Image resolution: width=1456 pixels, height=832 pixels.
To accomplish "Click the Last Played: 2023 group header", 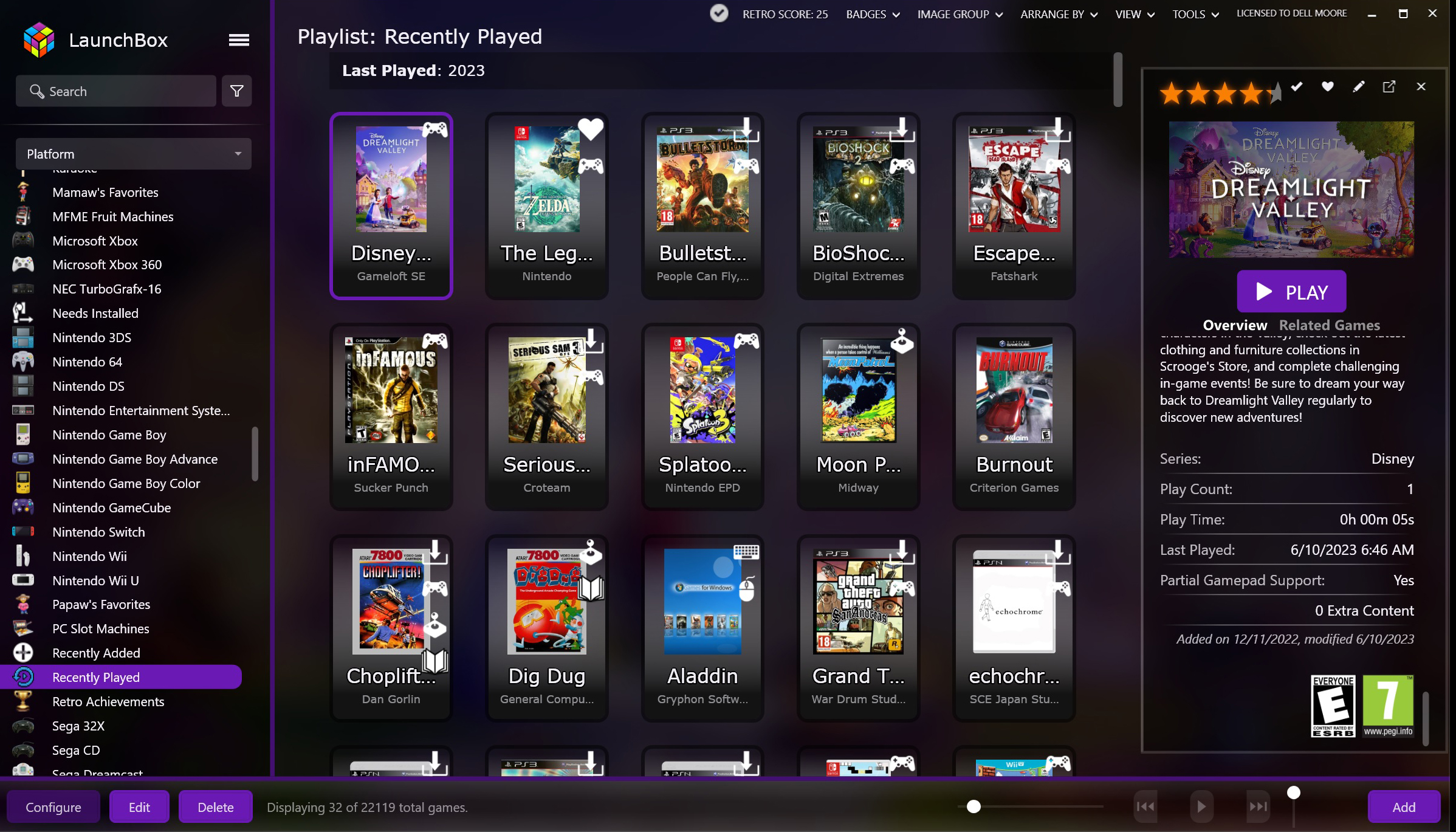I will point(720,70).
